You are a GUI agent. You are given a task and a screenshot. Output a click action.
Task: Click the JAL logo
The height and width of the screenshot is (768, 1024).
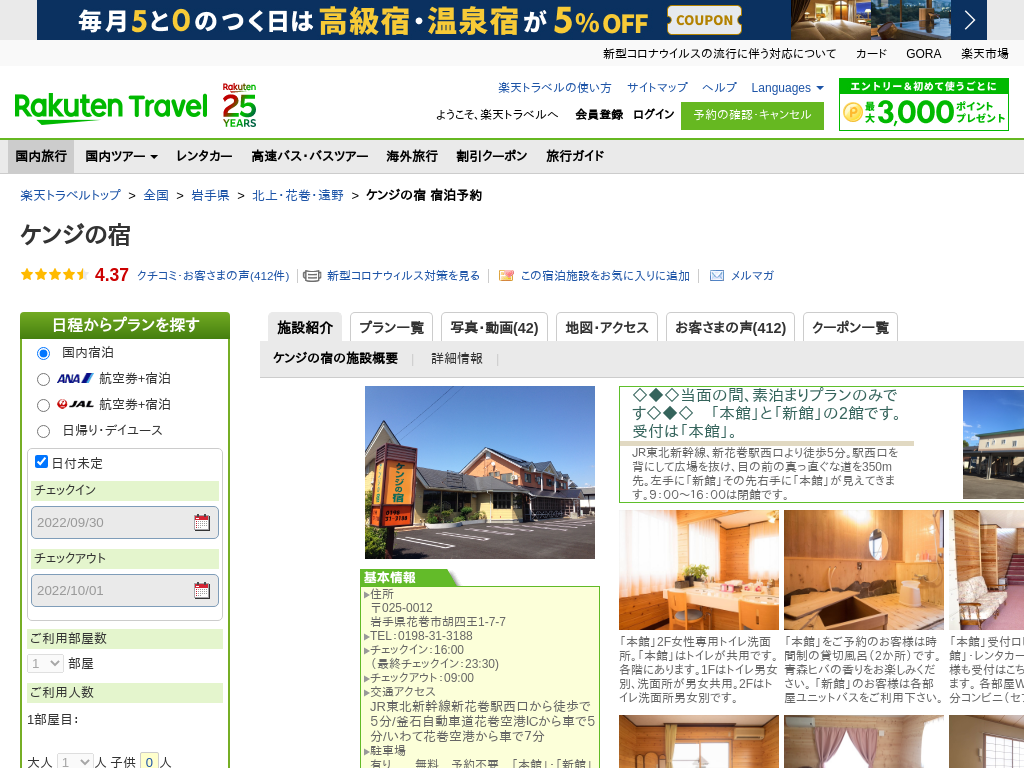click(x=75, y=405)
